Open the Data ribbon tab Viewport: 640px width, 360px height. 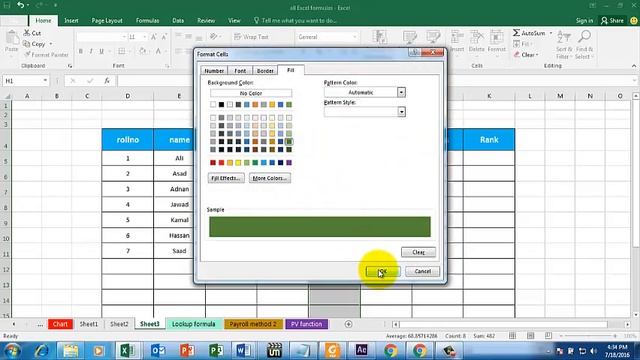coord(178,20)
